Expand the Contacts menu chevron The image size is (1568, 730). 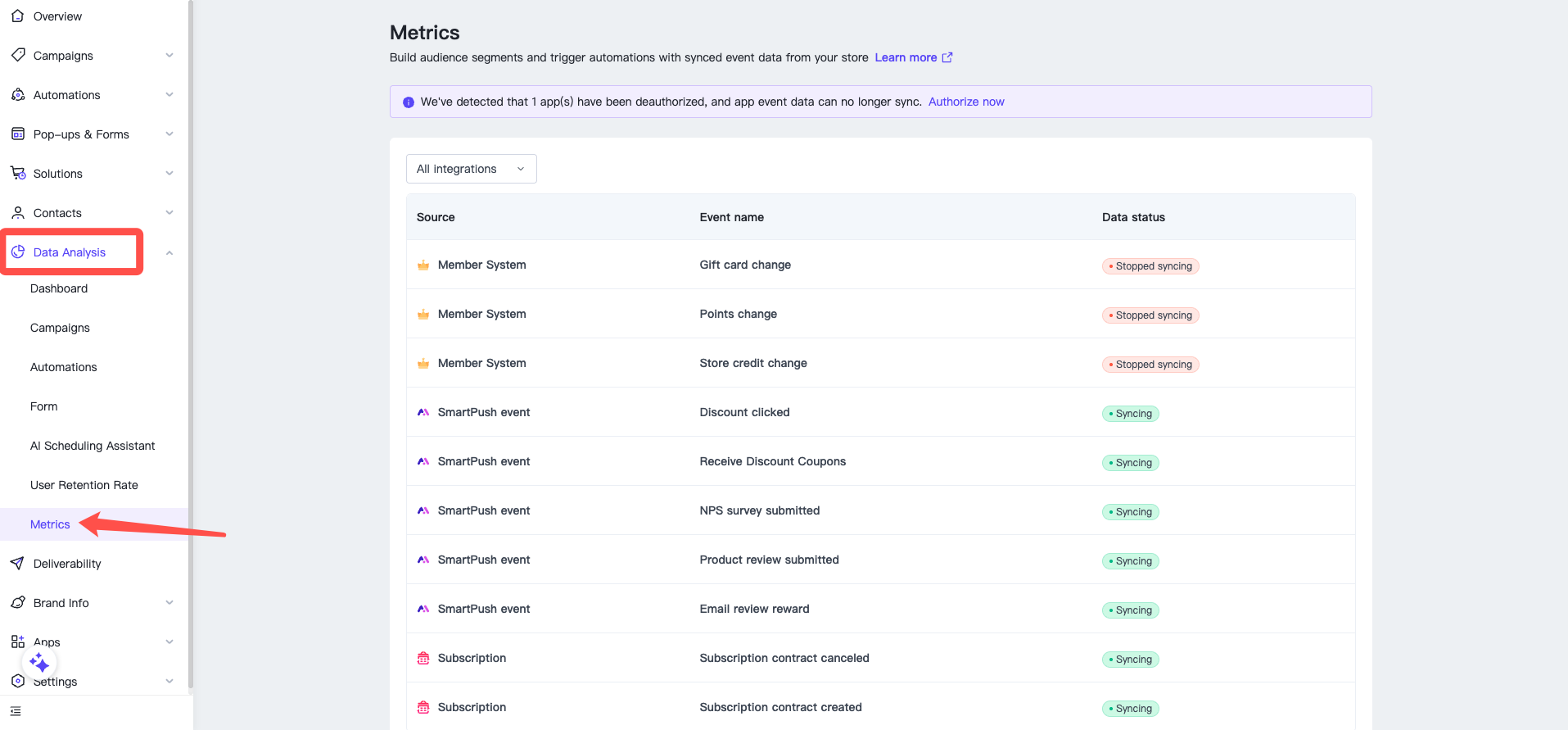click(x=169, y=213)
